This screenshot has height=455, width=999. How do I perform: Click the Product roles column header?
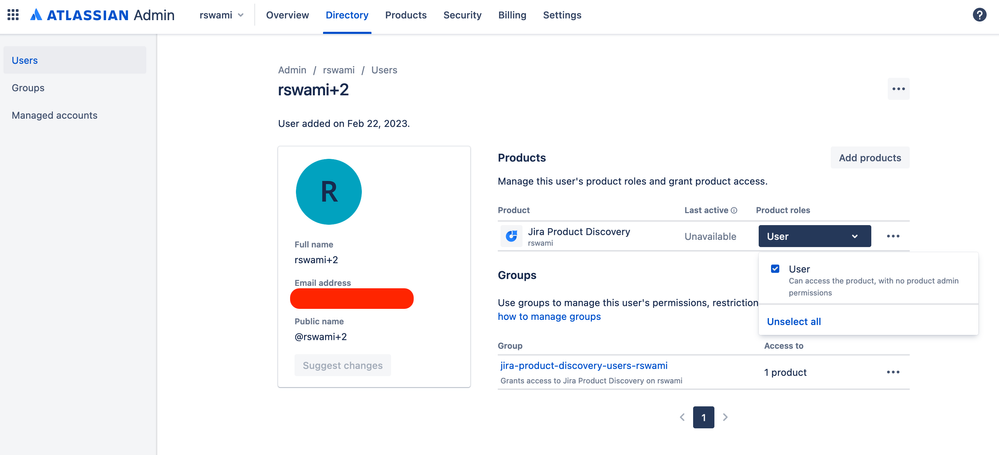tap(783, 210)
